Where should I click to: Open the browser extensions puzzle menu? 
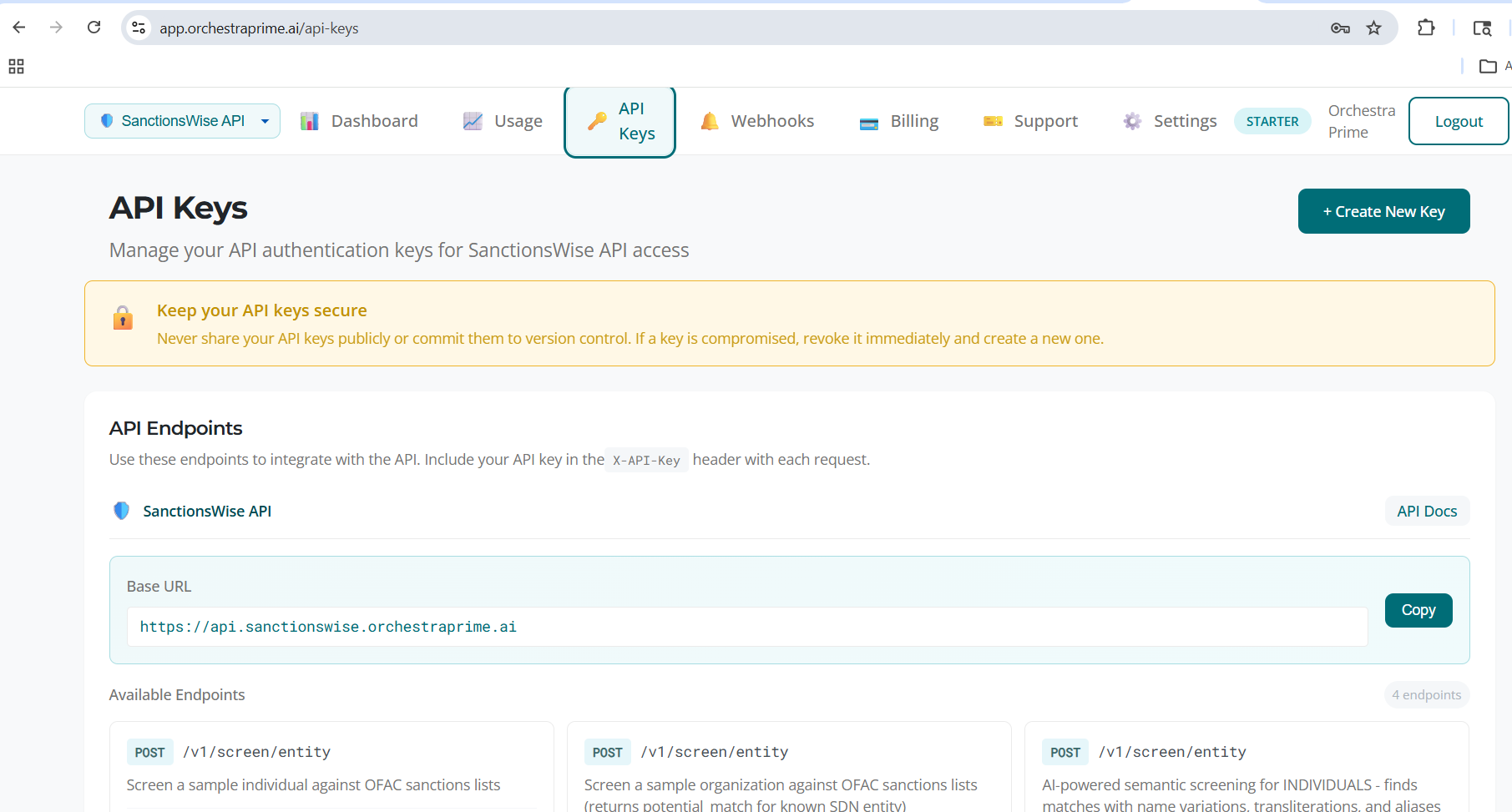tap(1426, 28)
